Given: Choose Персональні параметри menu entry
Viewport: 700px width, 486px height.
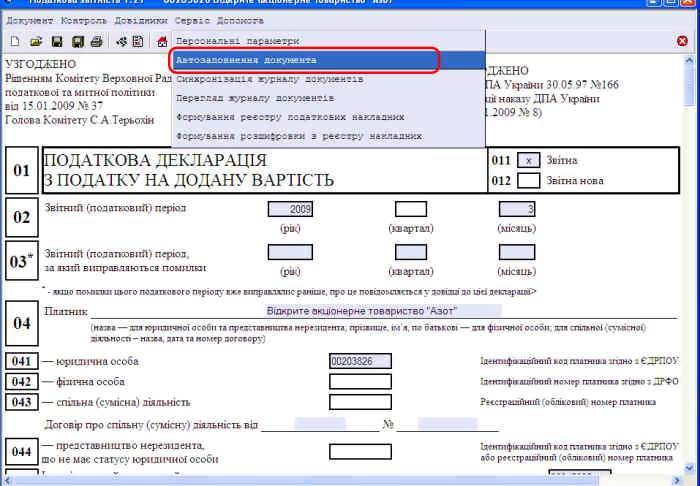Looking at the screenshot, I should 328,41.
